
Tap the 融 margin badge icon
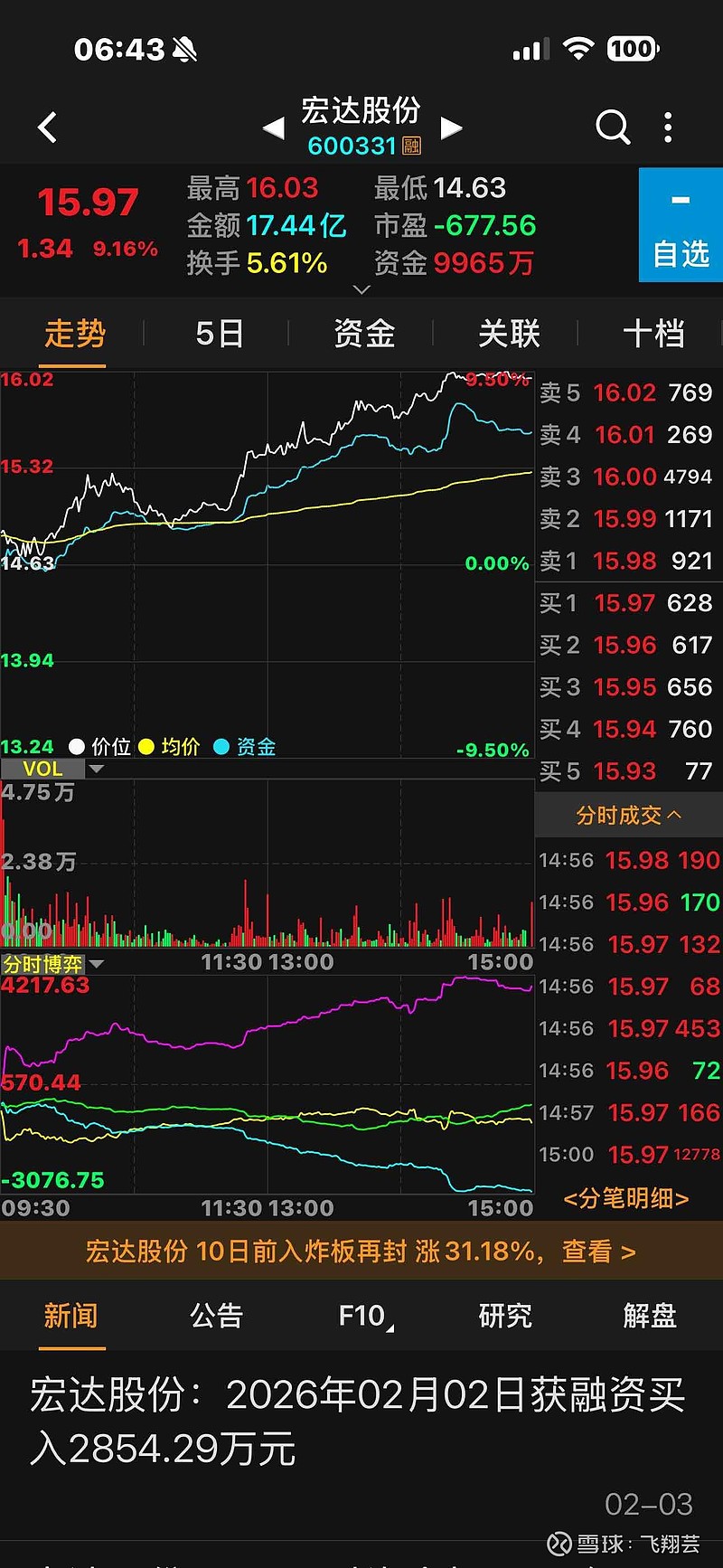412,146
